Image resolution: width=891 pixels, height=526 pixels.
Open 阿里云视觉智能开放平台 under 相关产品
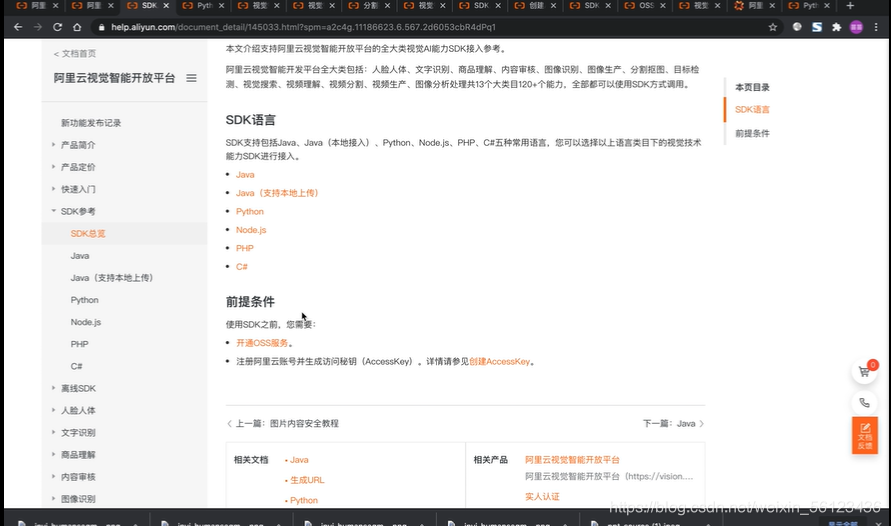click(572, 460)
